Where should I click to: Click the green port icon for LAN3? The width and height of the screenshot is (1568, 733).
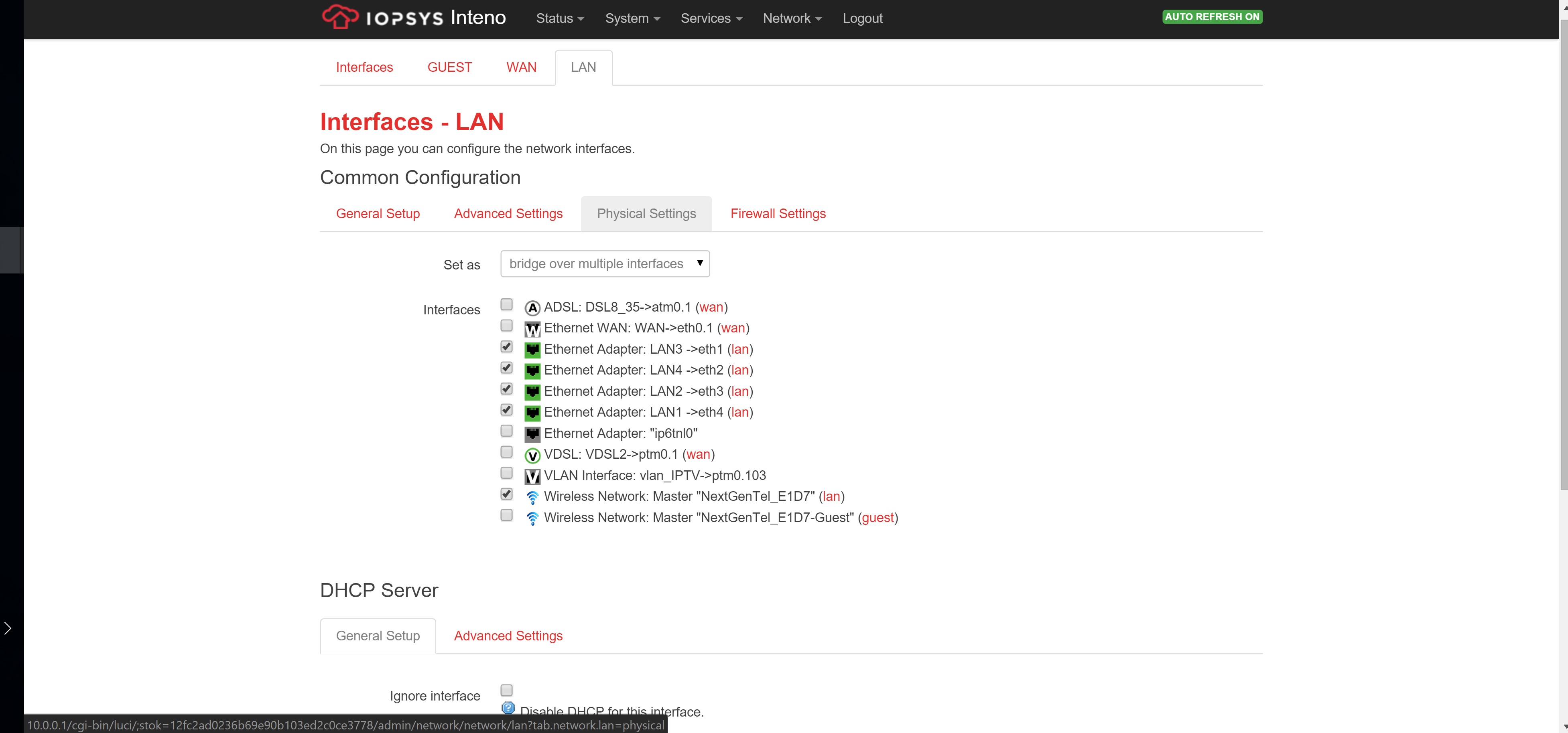click(x=532, y=350)
